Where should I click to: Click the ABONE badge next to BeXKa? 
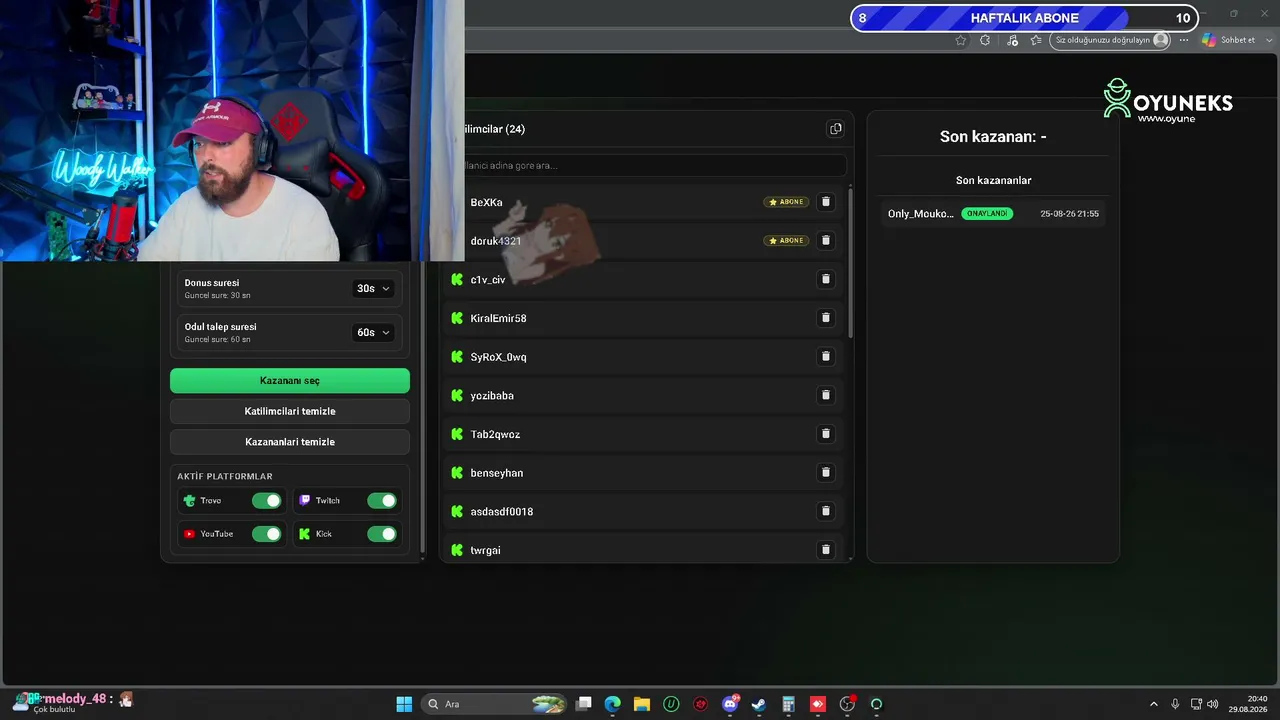pyautogui.click(x=786, y=202)
